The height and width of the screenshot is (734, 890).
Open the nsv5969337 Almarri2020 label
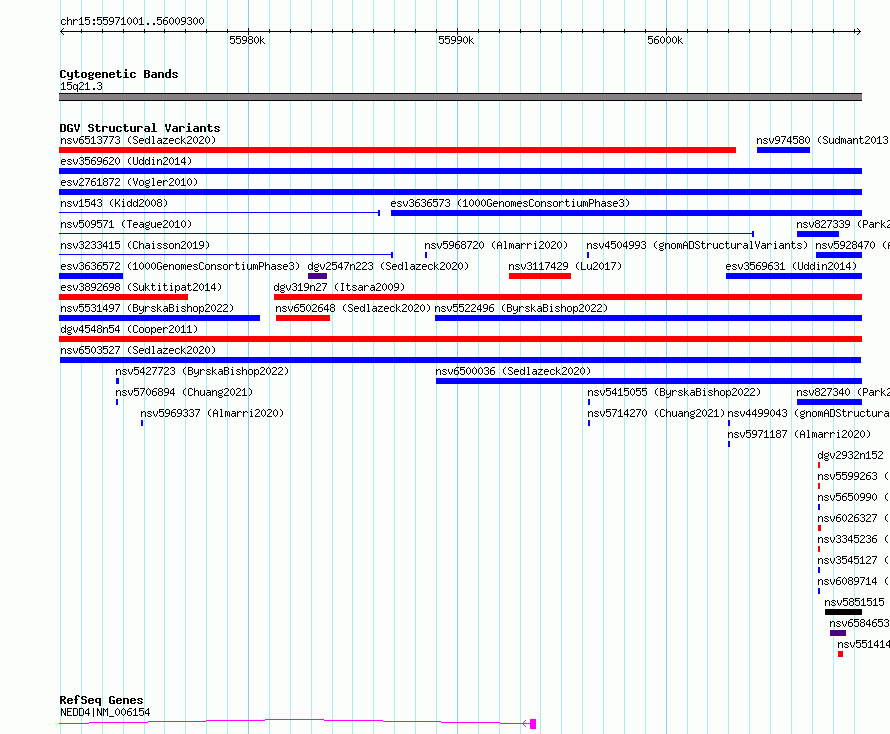tap(212, 413)
